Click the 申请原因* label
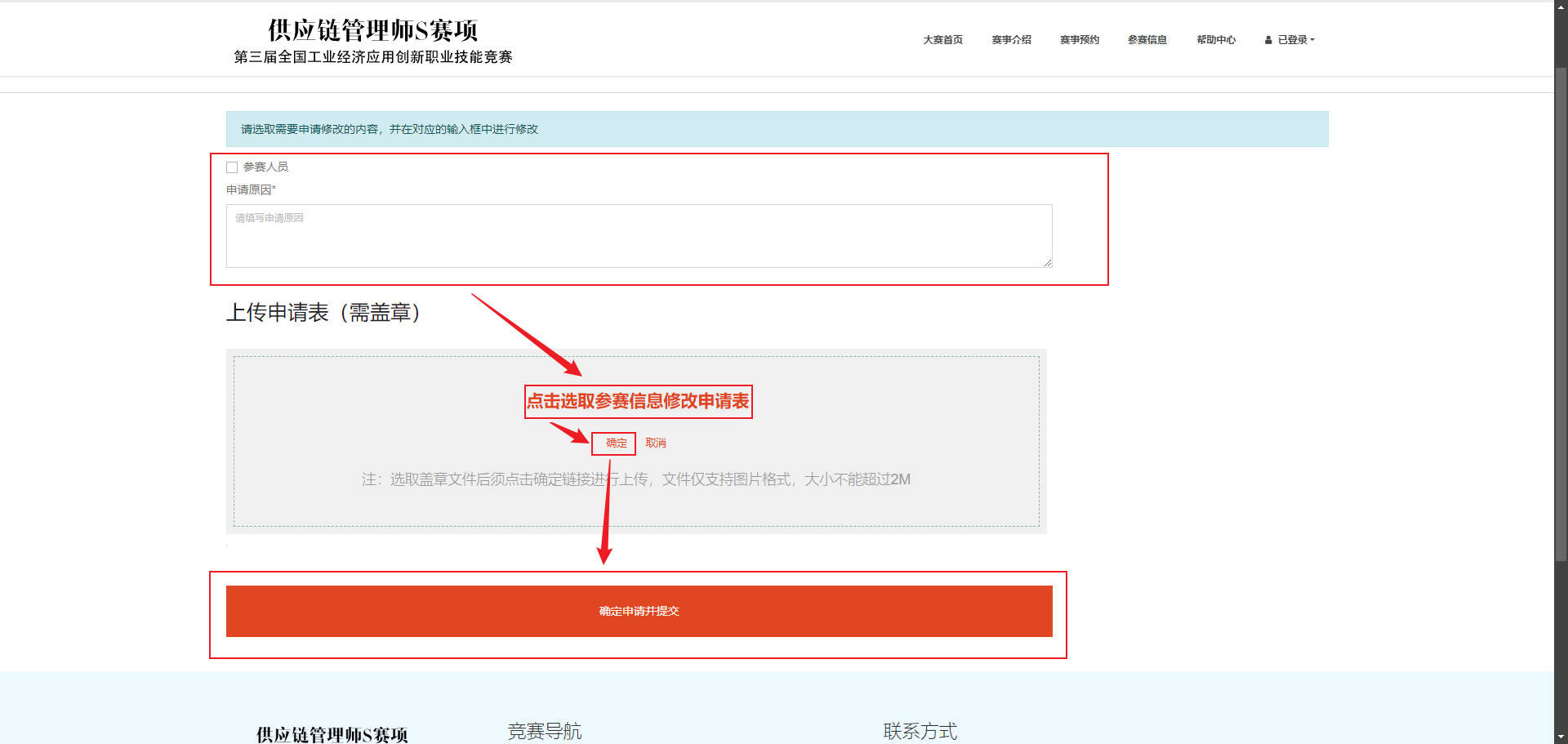The width and height of the screenshot is (1568, 744). (251, 189)
